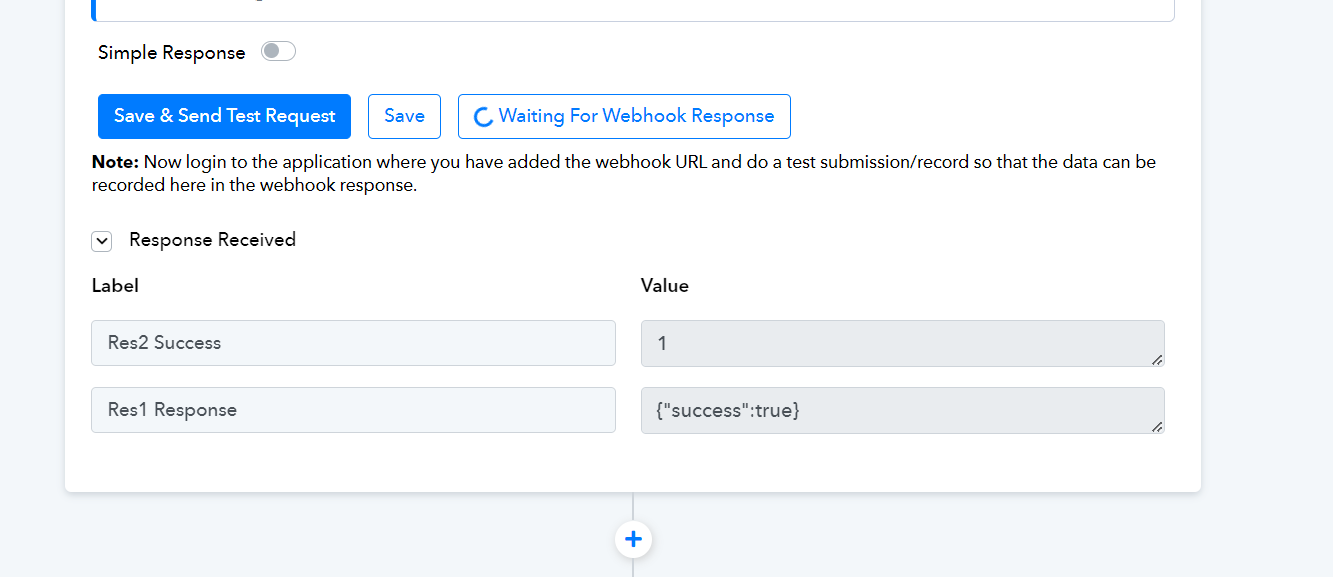Click the connector line below the plus icon
1333x577 pixels.
[x=633, y=567]
